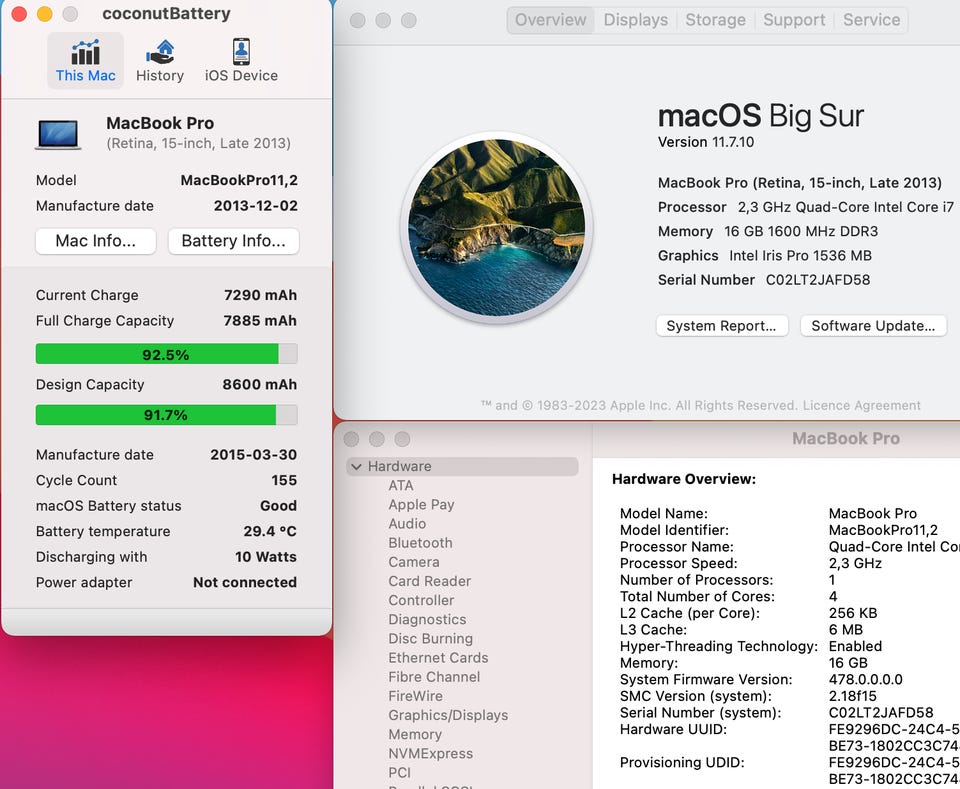Open the Battery Info button

tap(233, 241)
